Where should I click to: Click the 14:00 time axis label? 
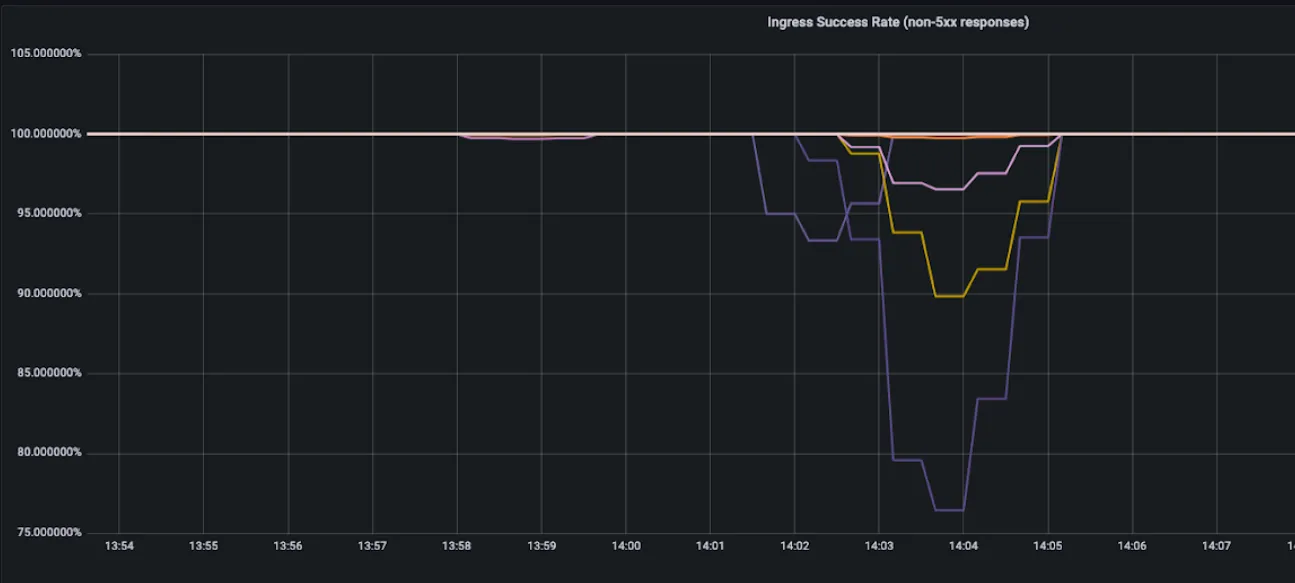pyautogui.click(x=626, y=547)
